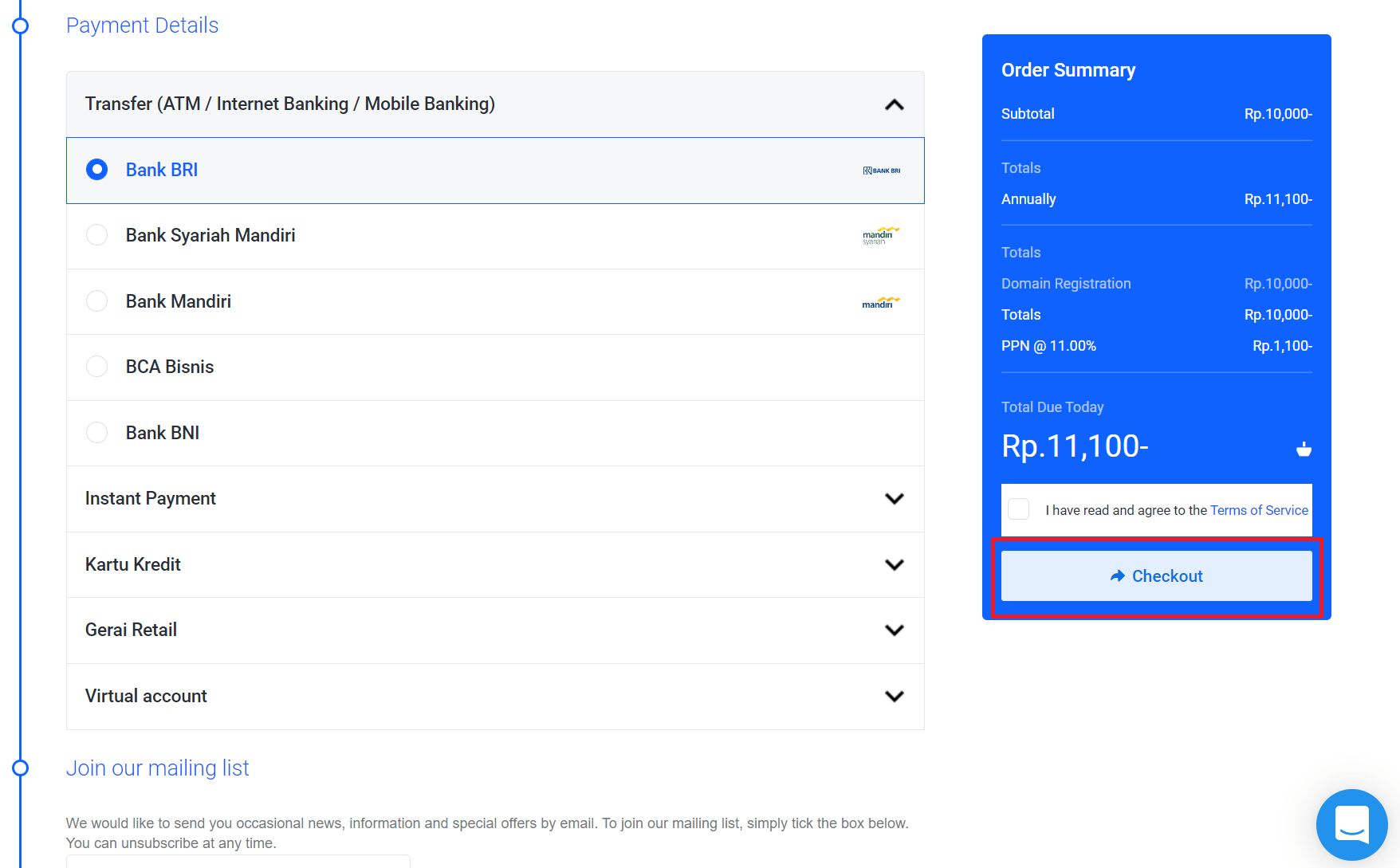The image size is (1400, 868).
Task: Expand the Gerai Retail payment section
Action: click(894, 629)
